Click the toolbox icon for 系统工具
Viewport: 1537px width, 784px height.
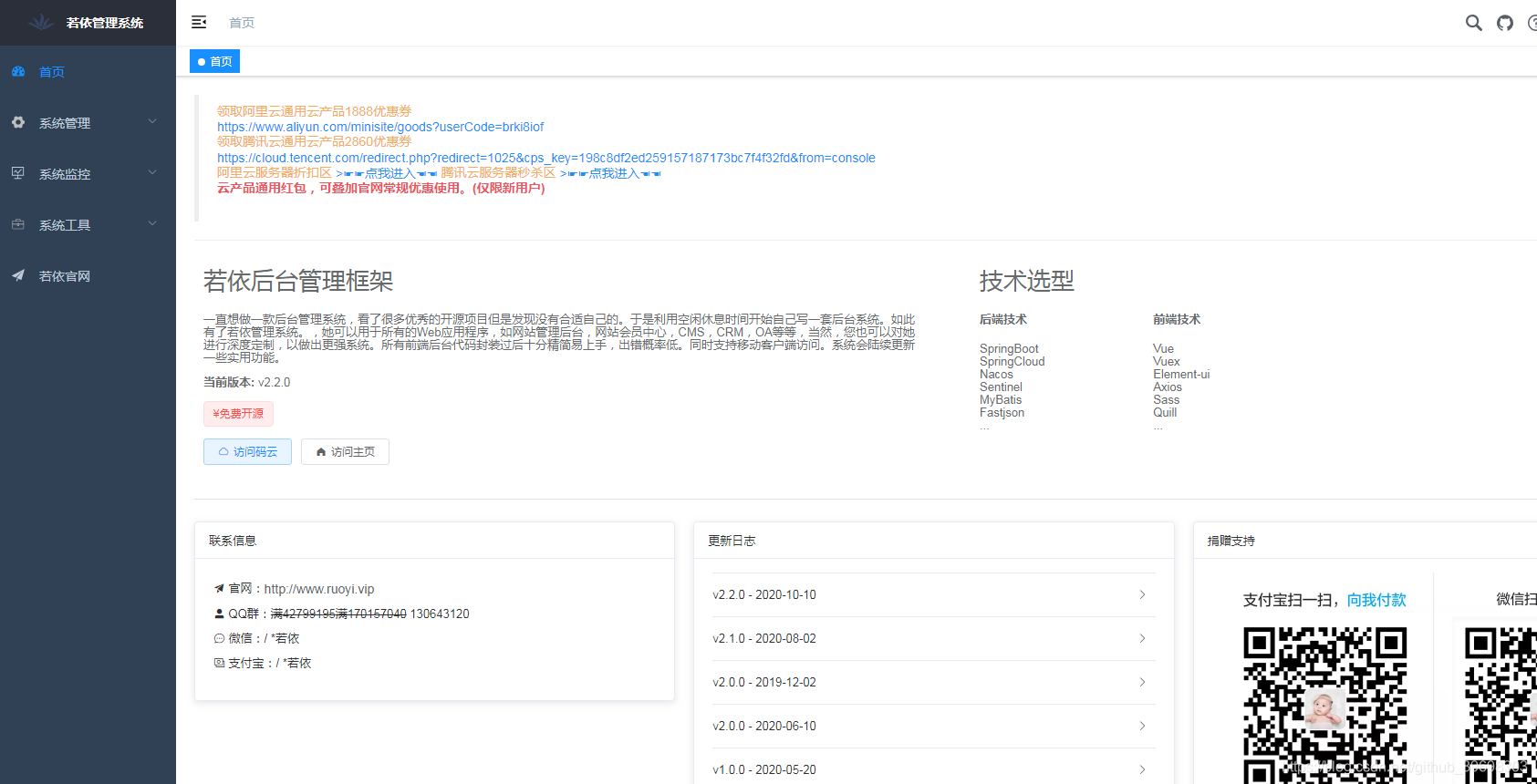pyautogui.click(x=18, y=224)
